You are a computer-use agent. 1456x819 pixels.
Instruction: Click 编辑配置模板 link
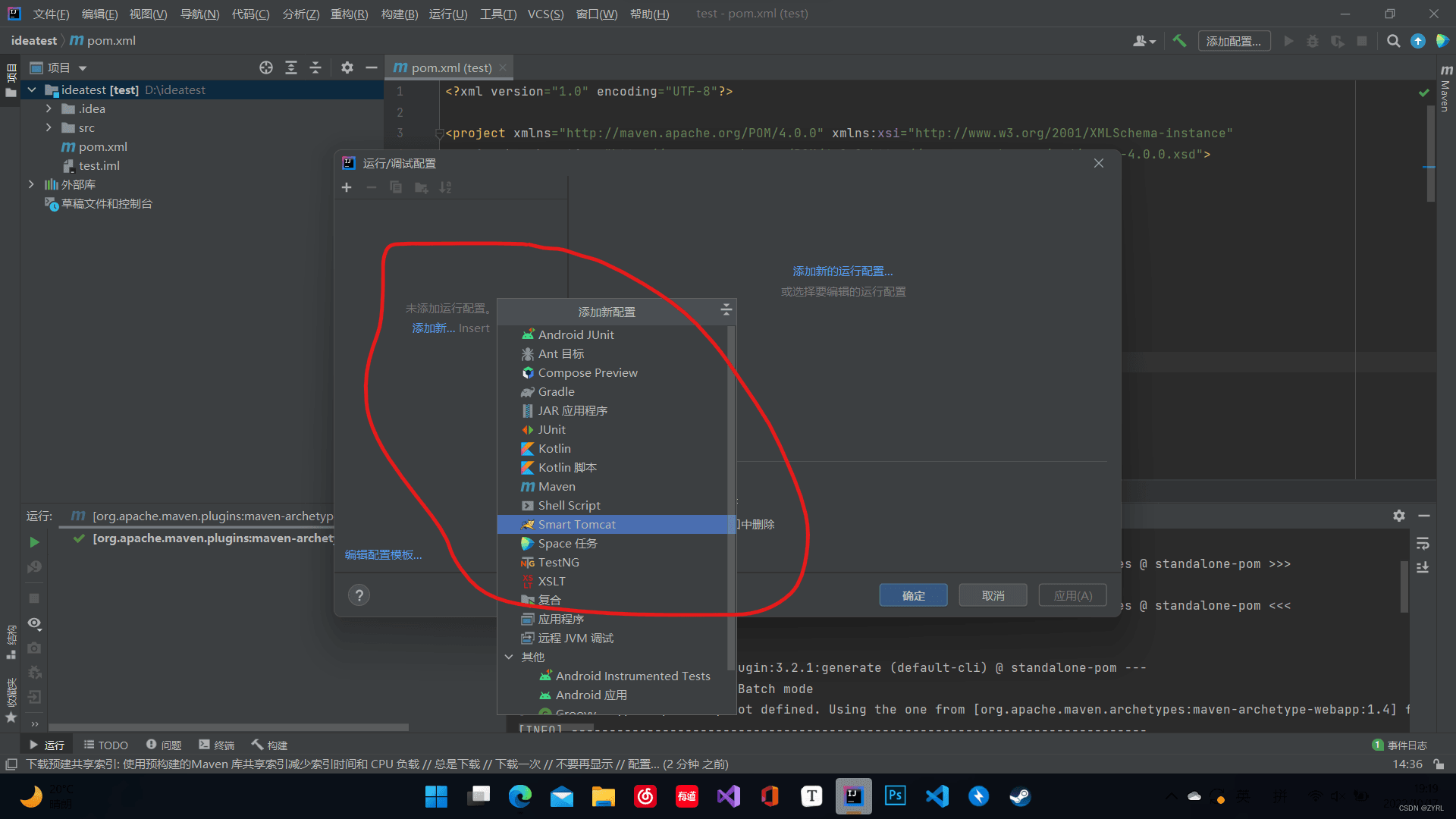pyautogui.click(x=383, y=554)
